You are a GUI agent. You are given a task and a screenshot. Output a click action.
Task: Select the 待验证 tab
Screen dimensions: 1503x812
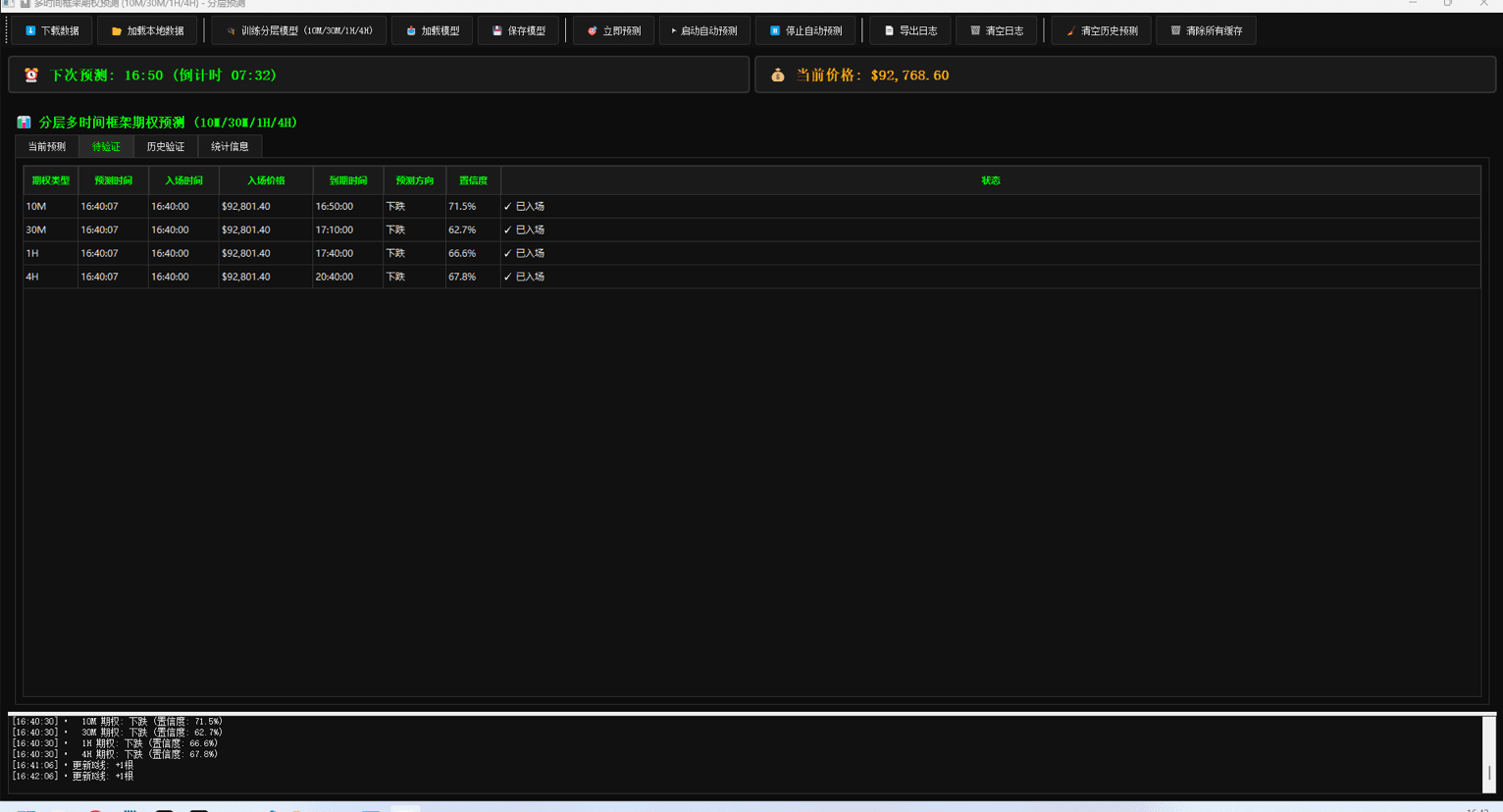pyautogui.click(x=106, y=146)
